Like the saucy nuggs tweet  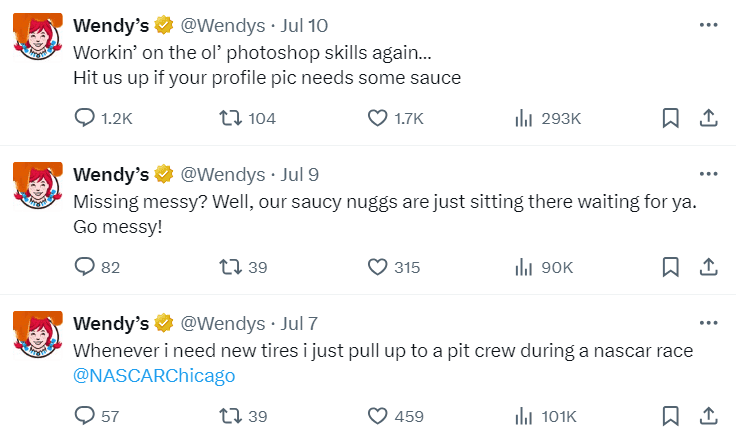click(378, 267)
